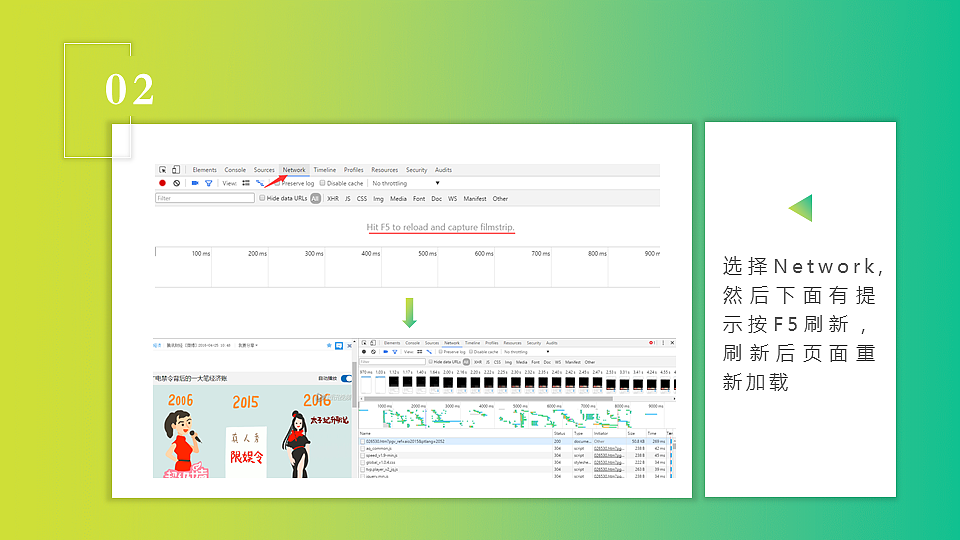Toggle Hide data URLs checkbox in lower DevTools
The height and width of the screenshot is (540, 960).
tap(430, 362)
